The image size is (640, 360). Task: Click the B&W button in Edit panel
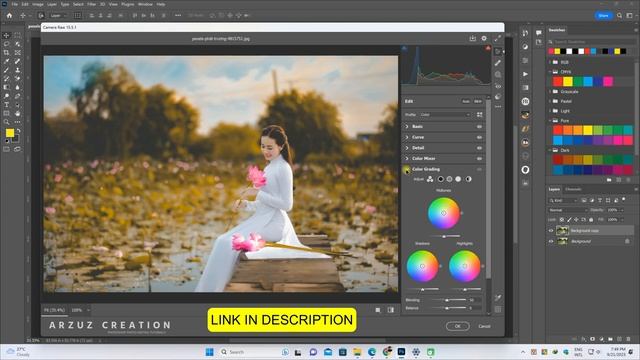pyautogui.click(x=478, y=101)
